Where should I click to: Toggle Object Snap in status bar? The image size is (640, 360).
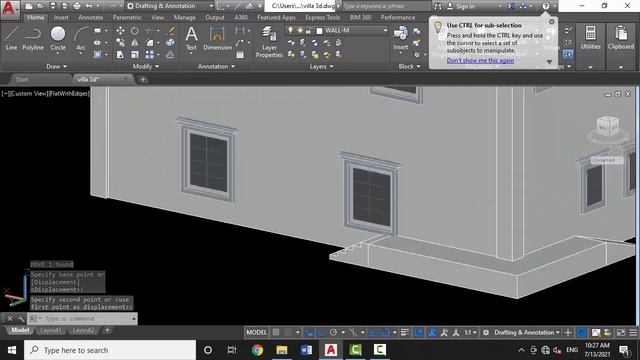[x=385, y=333]
